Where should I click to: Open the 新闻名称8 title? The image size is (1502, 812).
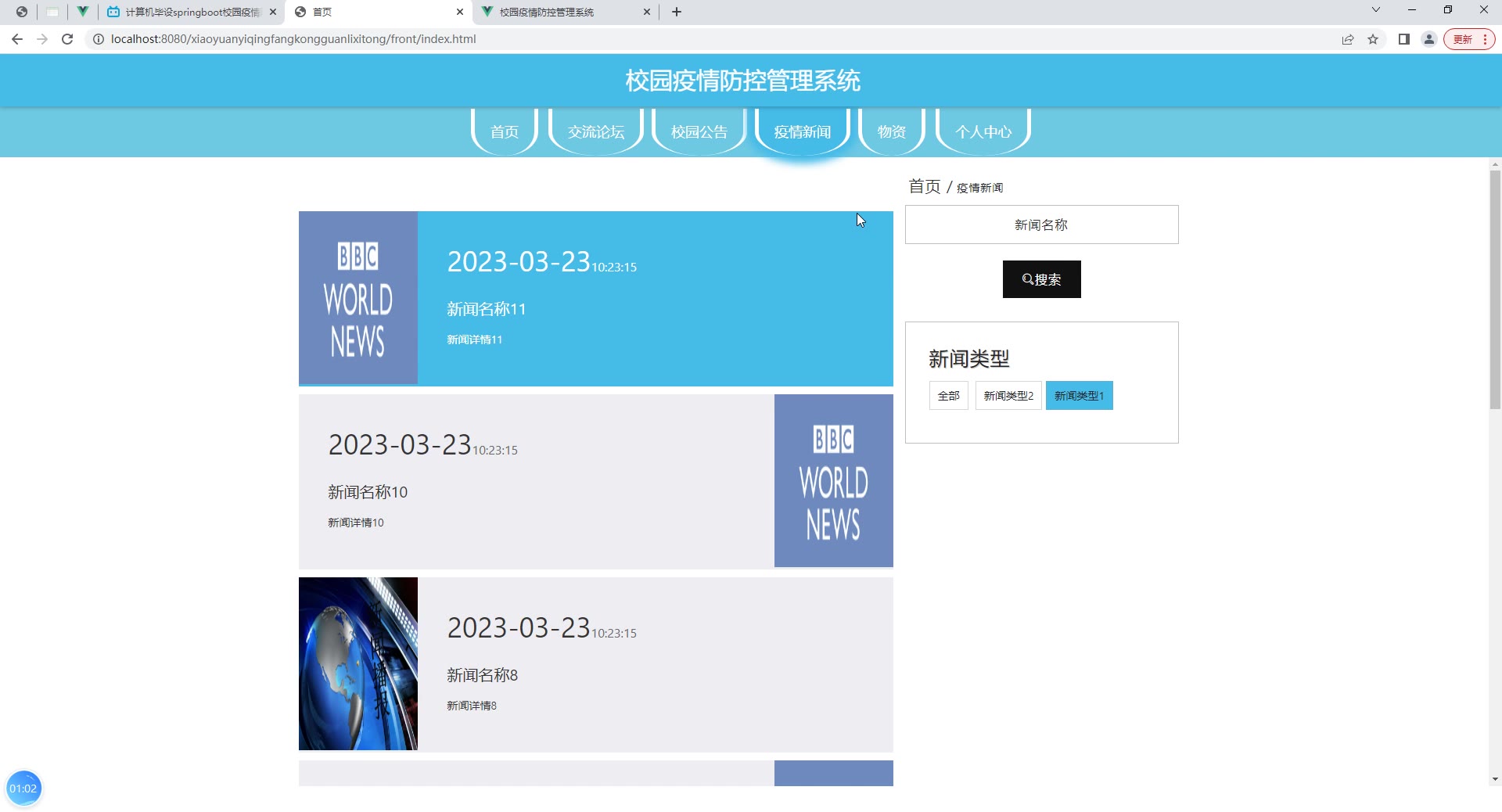point(482,675)
